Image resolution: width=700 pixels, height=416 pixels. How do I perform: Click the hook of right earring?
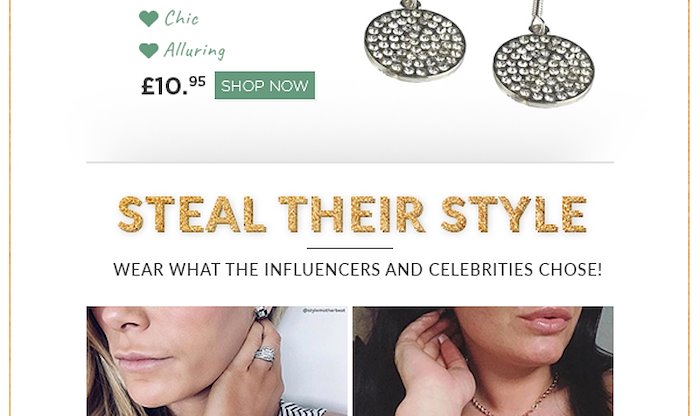click(534, 14)
